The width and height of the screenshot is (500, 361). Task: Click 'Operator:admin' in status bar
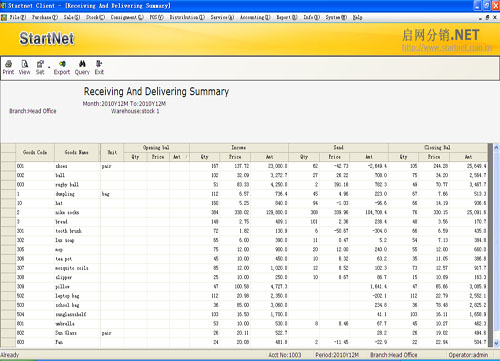point(468,355)
